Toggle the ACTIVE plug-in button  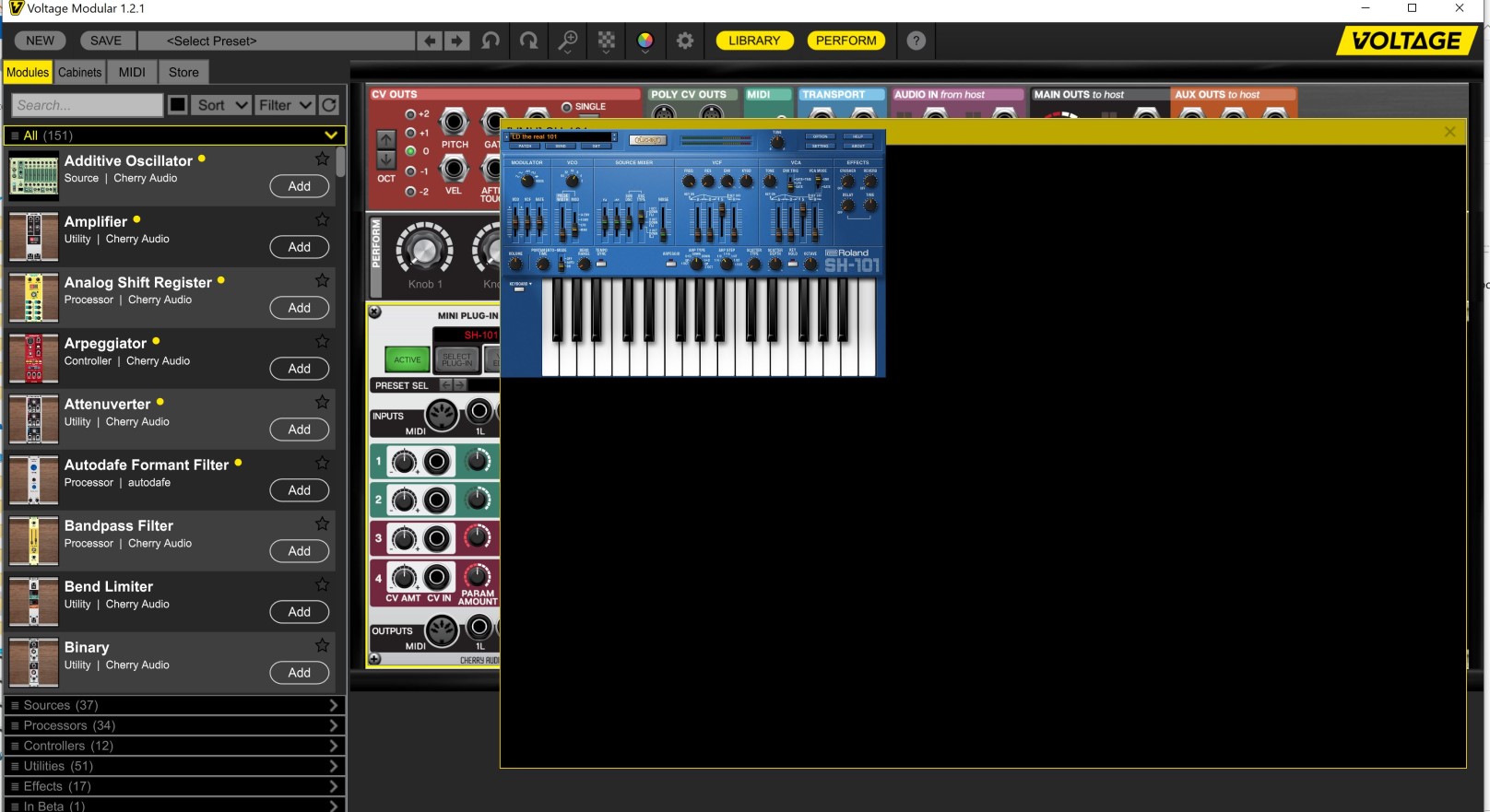pos(408,359)
